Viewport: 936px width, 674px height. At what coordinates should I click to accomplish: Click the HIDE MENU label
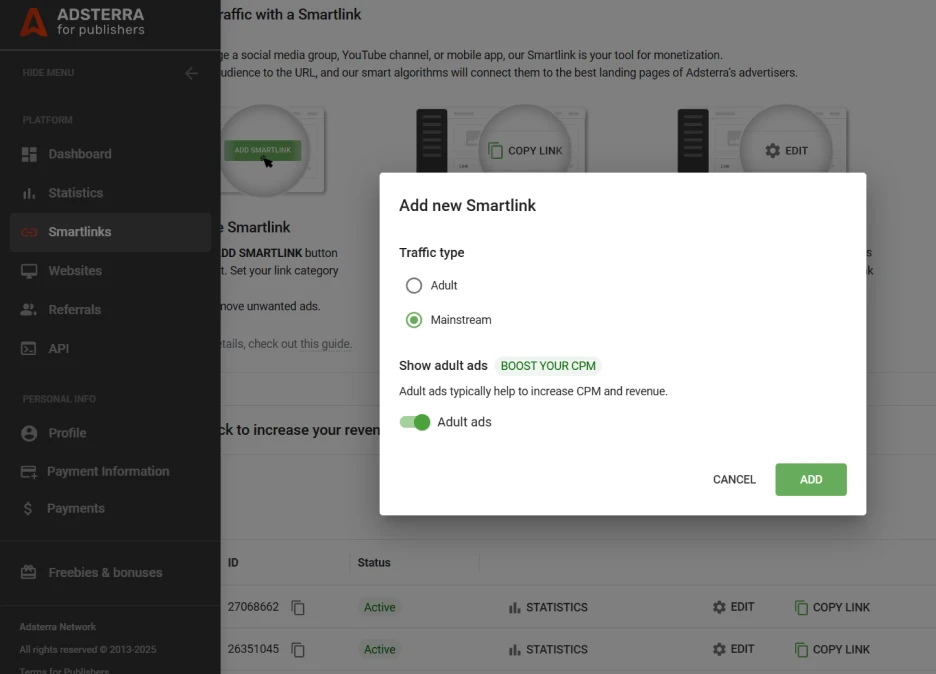(x=48, y=73)
